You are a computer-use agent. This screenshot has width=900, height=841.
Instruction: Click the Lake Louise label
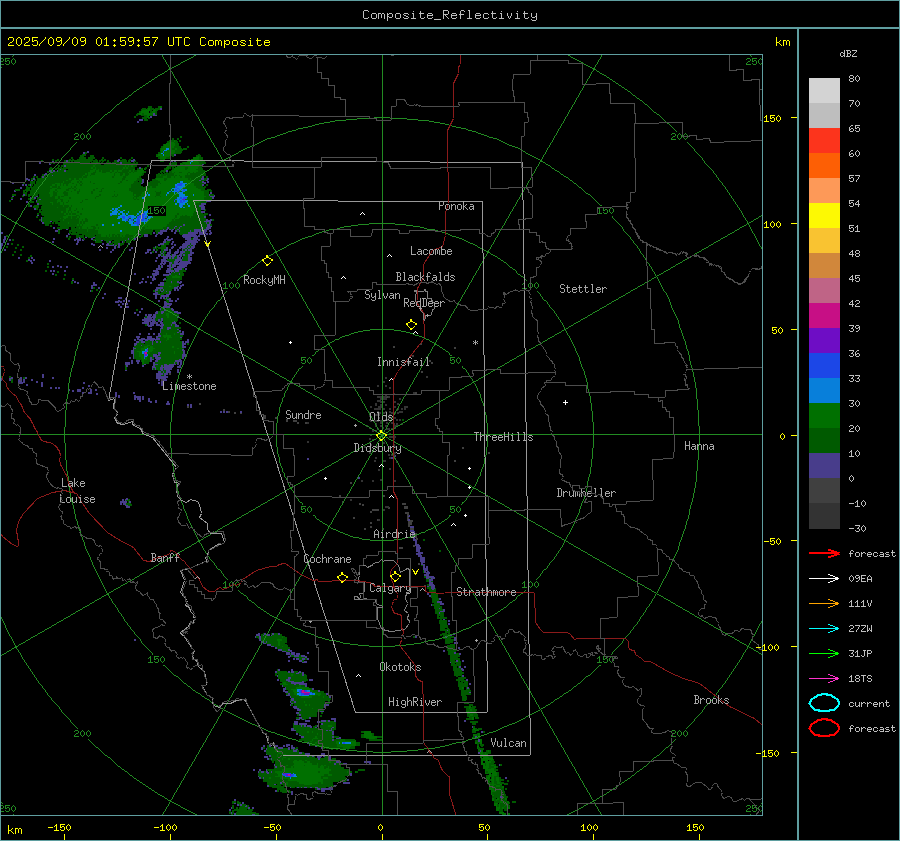(x=77, y=491)
